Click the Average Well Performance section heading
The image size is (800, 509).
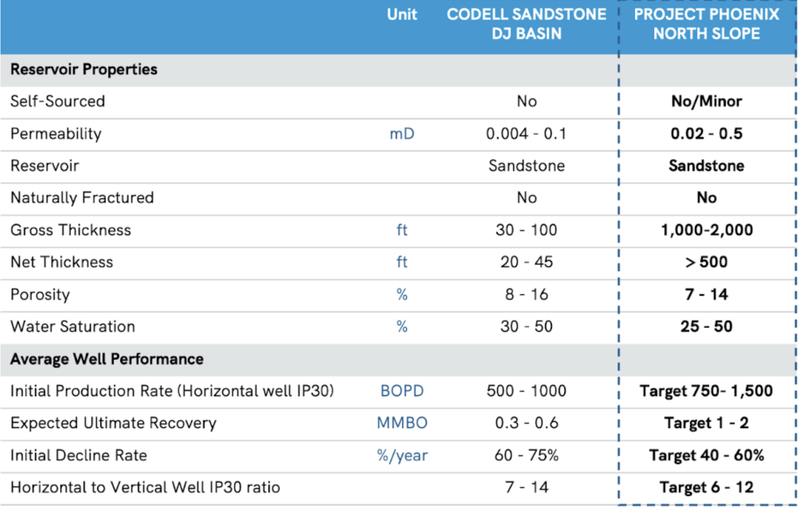pyautogui.click(x=107, y=359)
